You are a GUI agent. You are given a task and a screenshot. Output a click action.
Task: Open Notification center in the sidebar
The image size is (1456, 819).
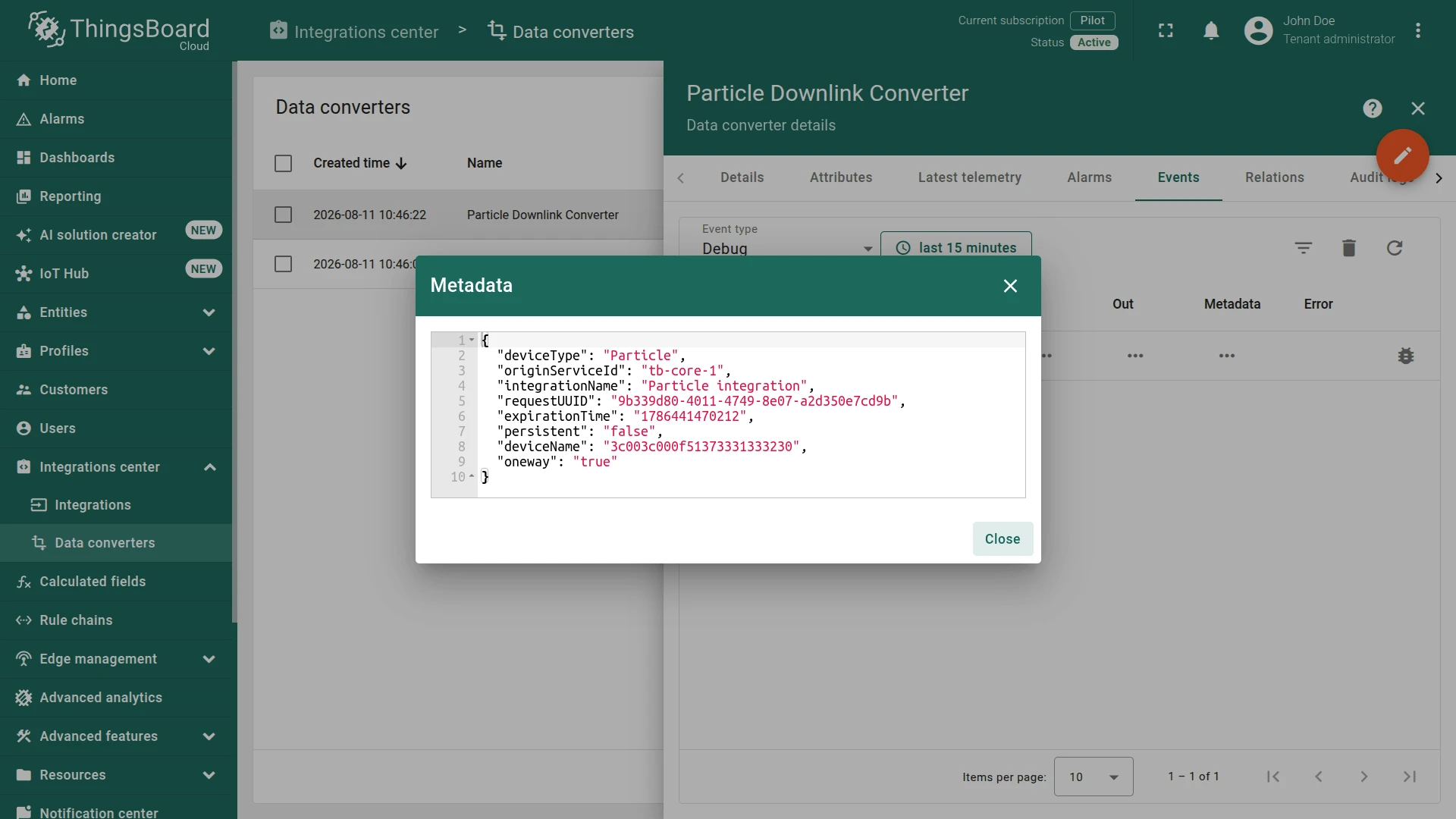coord(116,809)
